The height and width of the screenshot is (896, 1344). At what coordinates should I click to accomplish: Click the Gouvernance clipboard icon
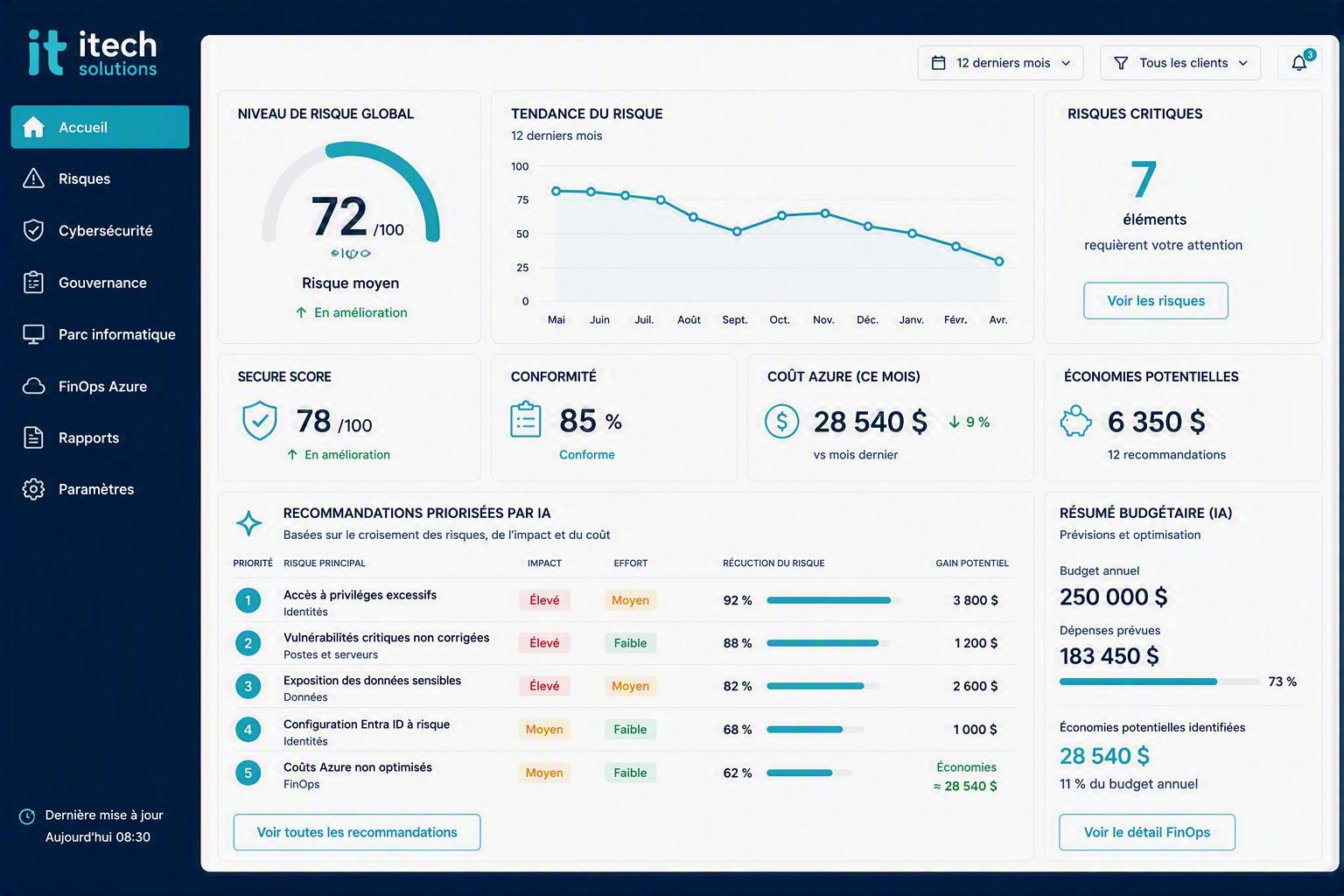(33, 282)
